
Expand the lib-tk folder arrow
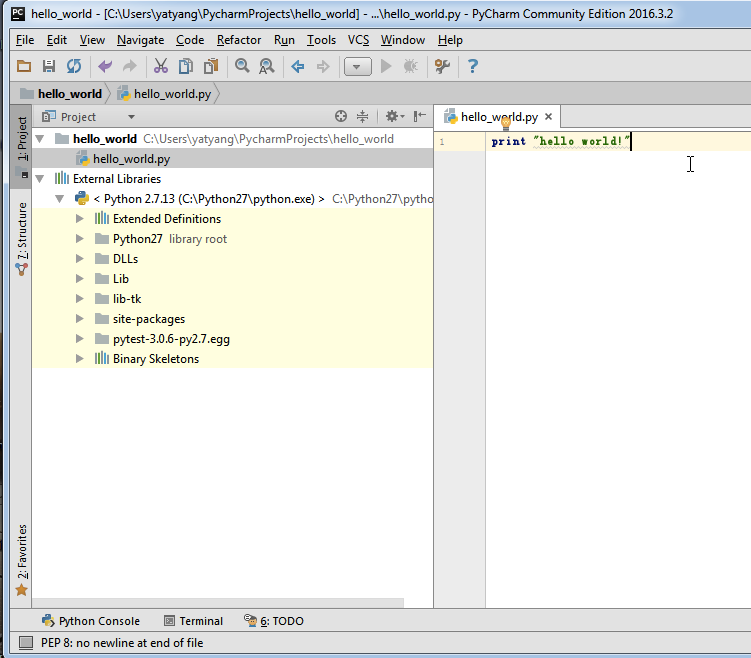(x=80, y=299)
